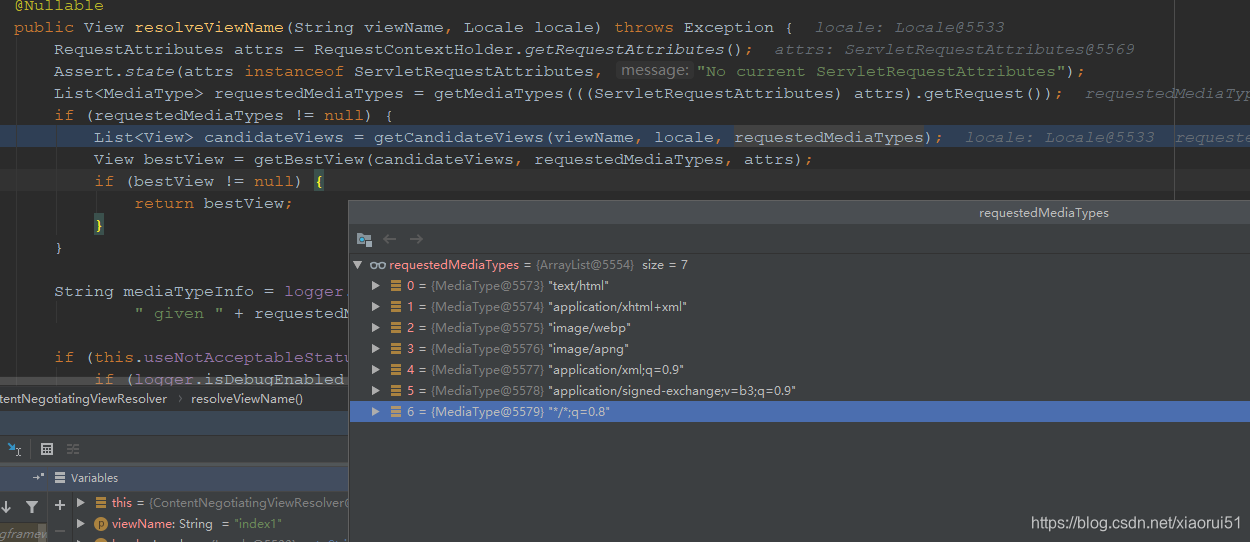Click the ArrayList@5554 size = 7 text
The image size is (1250, 542).
pyautogui.click(x=611, y=265)
